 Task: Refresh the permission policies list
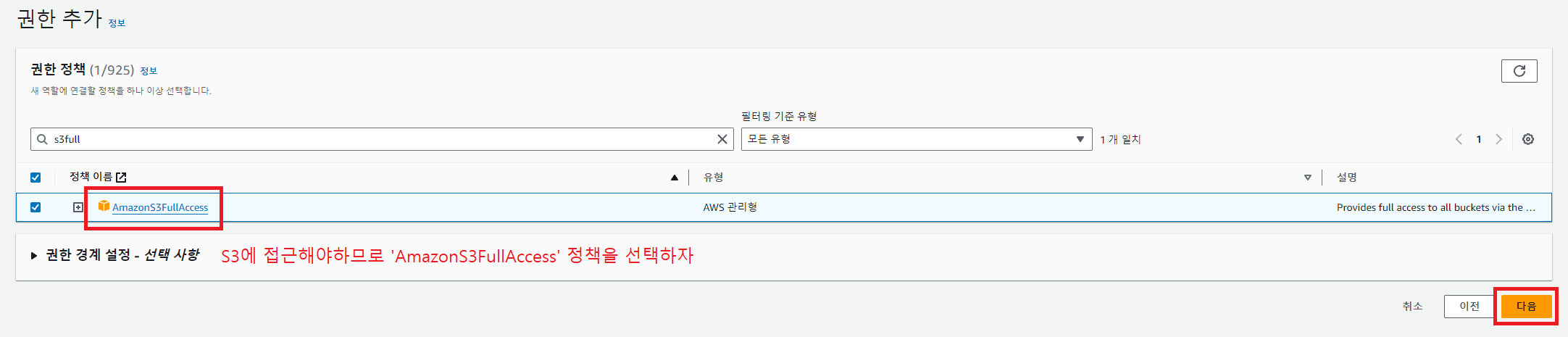pyautogui.click(x=1519, y=71)
